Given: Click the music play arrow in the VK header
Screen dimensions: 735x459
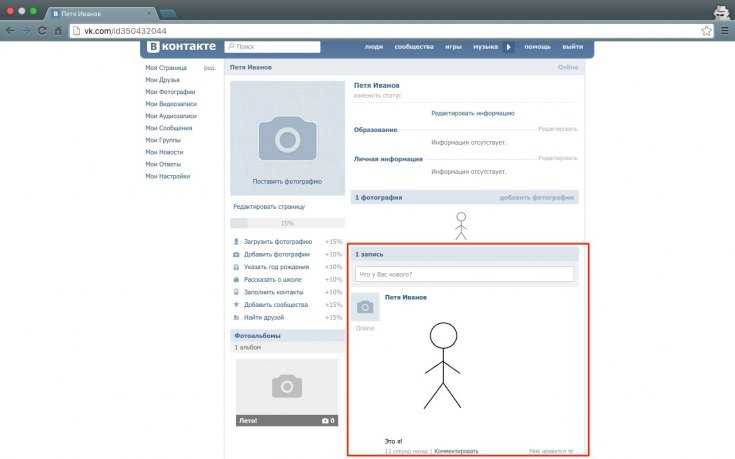Looking at the screenshot, I should point(509,47).
